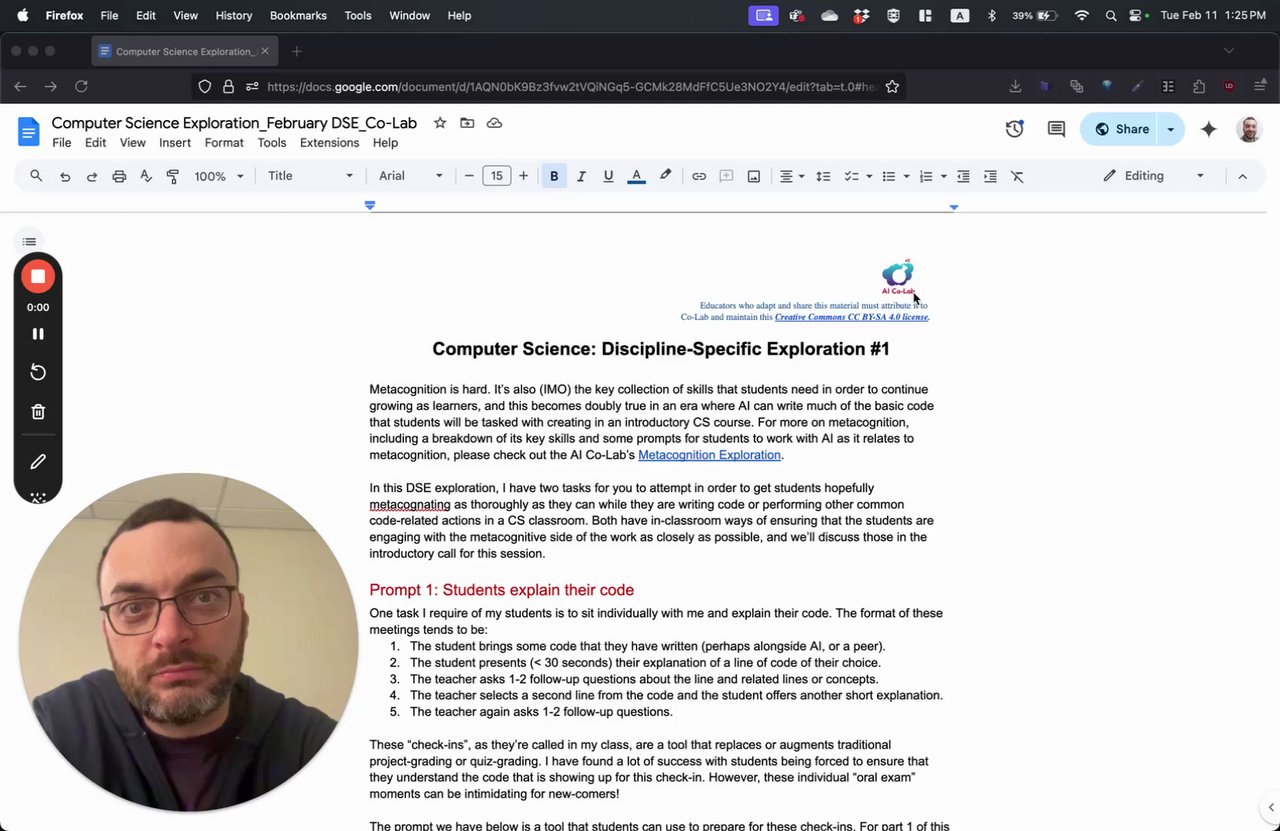
Task: Expand the numbered list options arrow
Action: 943,176
